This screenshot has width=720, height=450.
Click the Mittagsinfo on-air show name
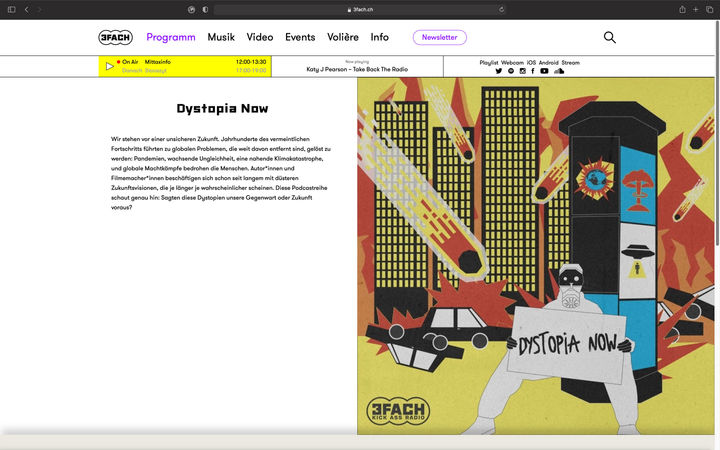coord(158,62)
